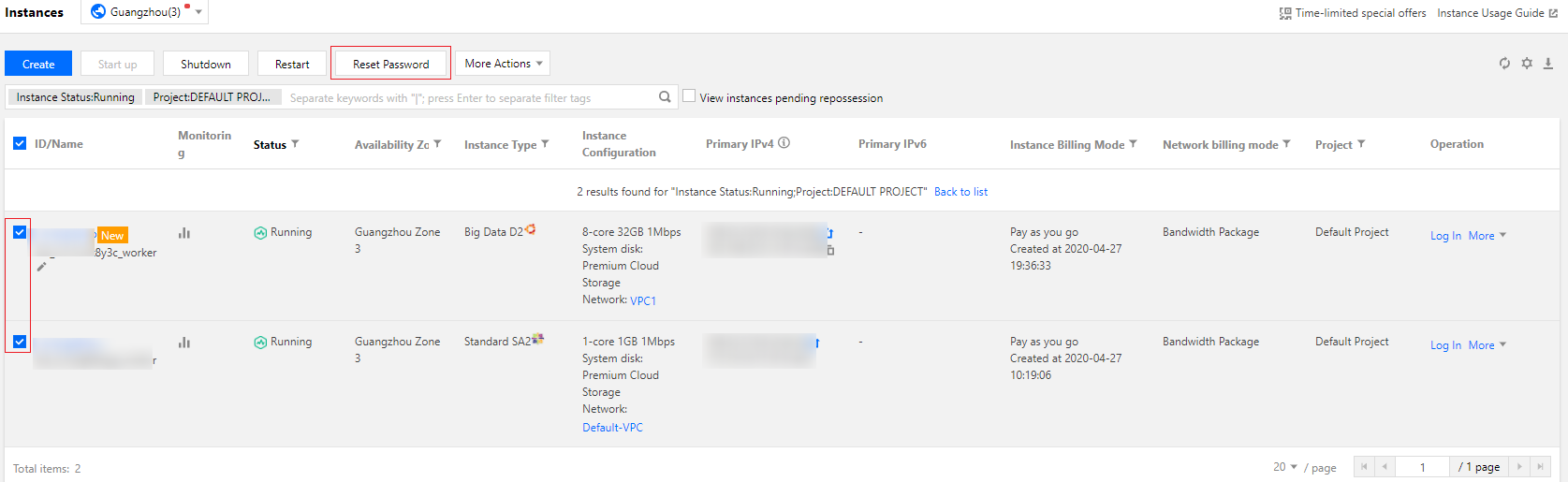Screen dimensions: 1568x482
Task: Focus the keyword filter search field
Action: (468, 97)
